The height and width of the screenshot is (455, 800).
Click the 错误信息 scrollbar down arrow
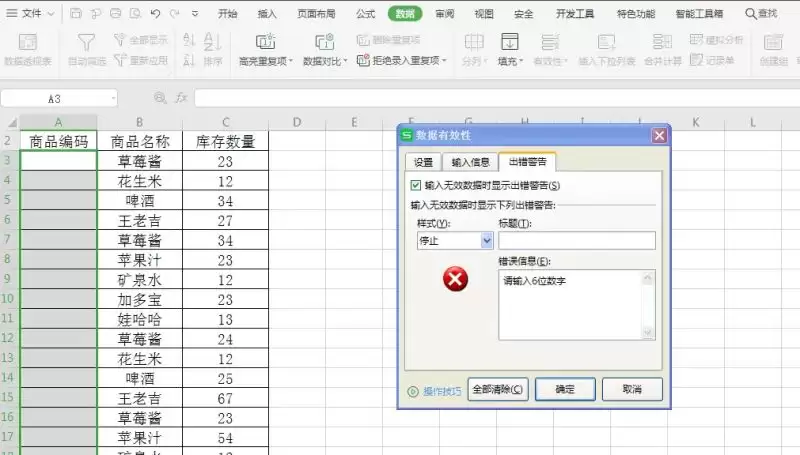(x=648, y=333)
